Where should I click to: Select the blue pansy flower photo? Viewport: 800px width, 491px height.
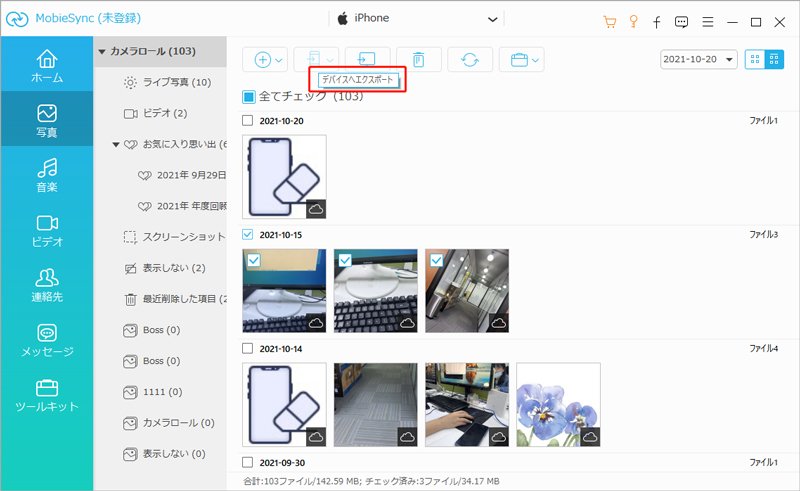tap(558, 405)
